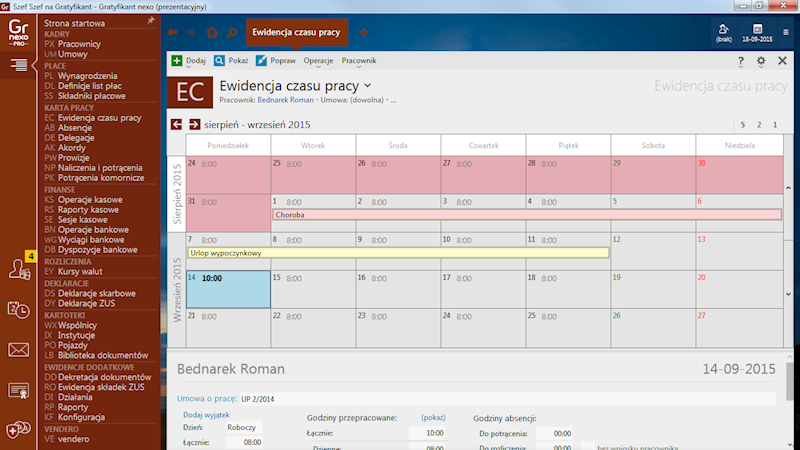Select the pink Choroba absence bar
Image resolution: width=800 pixels, height=450 pixels.
click(526, 214)
